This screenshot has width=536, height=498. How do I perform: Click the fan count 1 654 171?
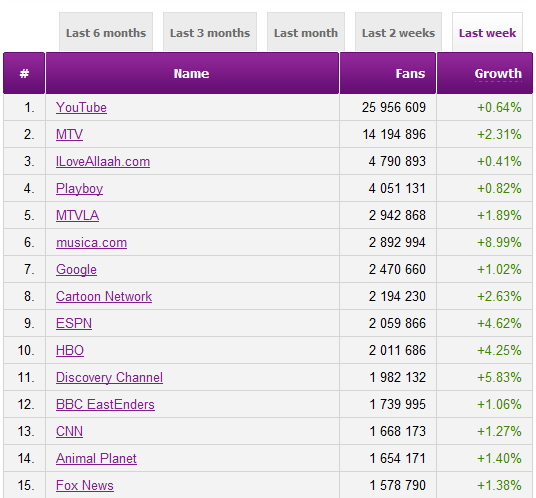point(398,458)
